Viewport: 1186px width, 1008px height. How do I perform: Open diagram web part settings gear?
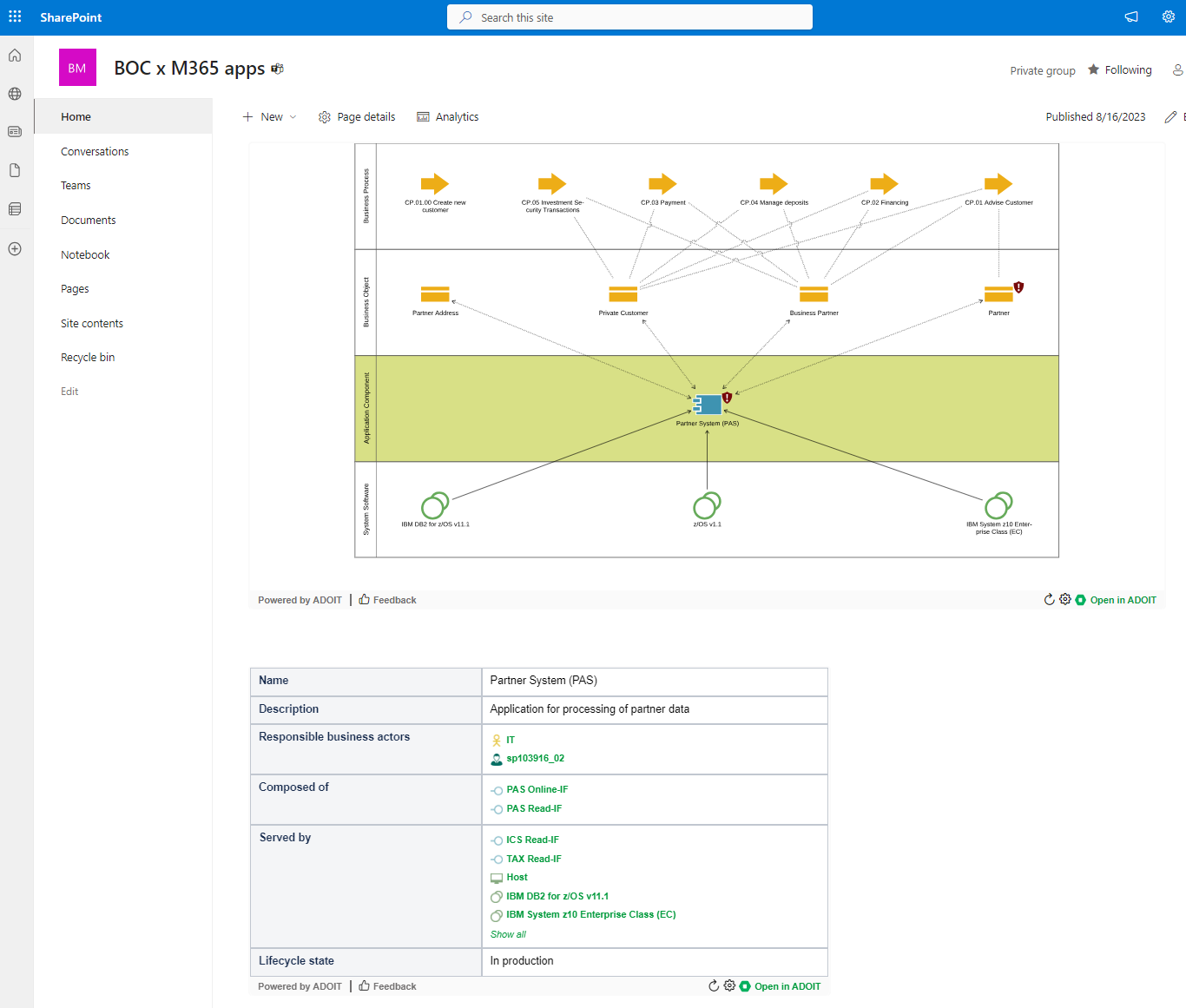[1065, 600]
